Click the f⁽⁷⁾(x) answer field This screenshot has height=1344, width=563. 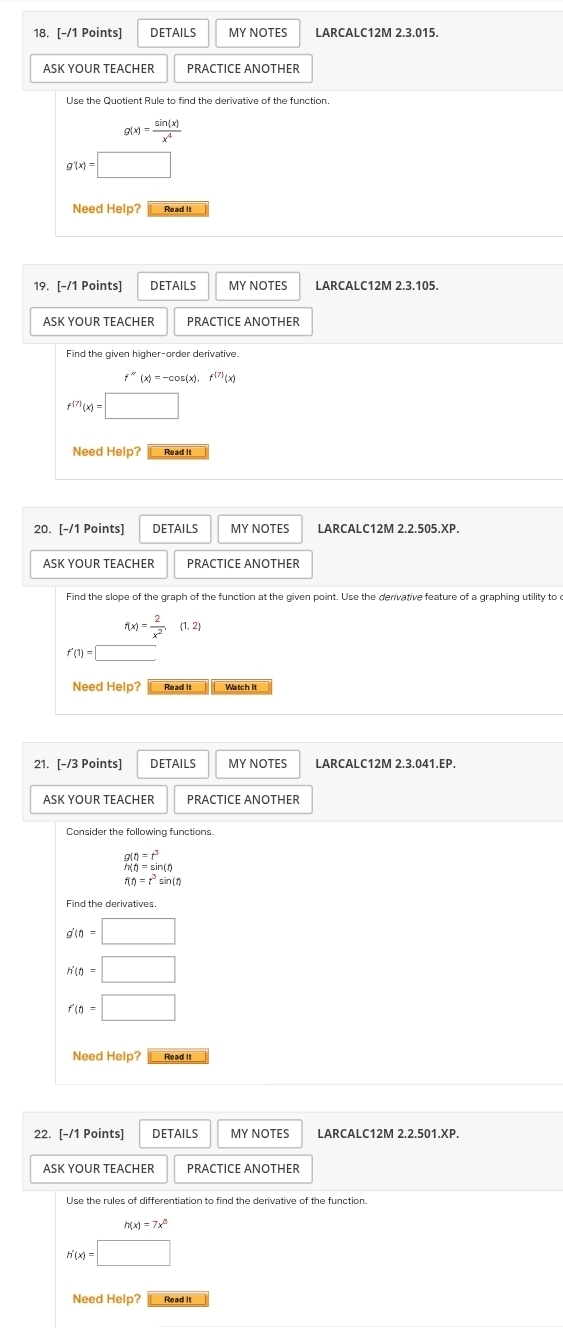pyautogui.click(x=142, y=406)
